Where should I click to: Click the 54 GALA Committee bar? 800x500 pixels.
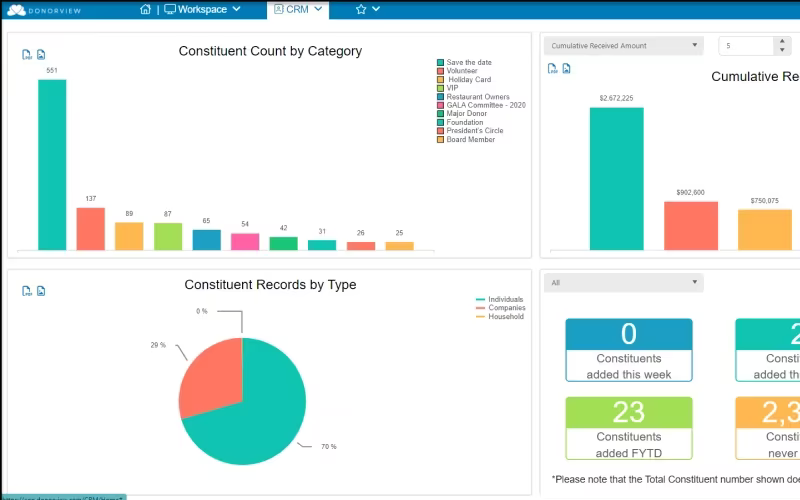[x=245, y=242]
